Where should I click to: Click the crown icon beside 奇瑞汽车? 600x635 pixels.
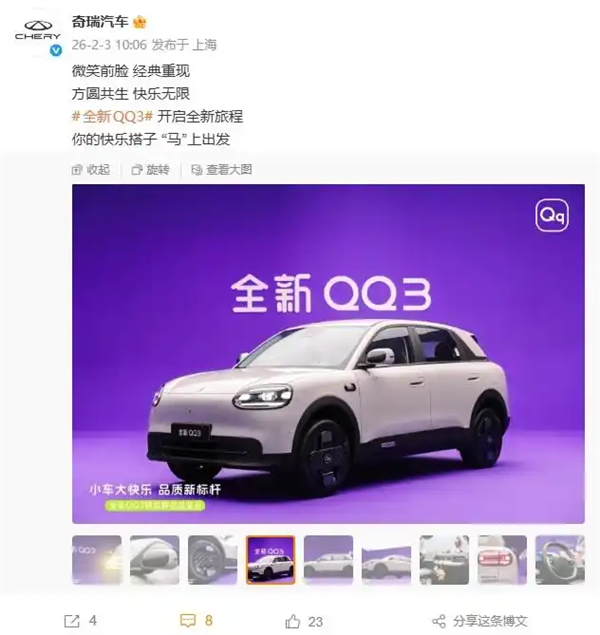pyautogui.click(x=140, y=21)
